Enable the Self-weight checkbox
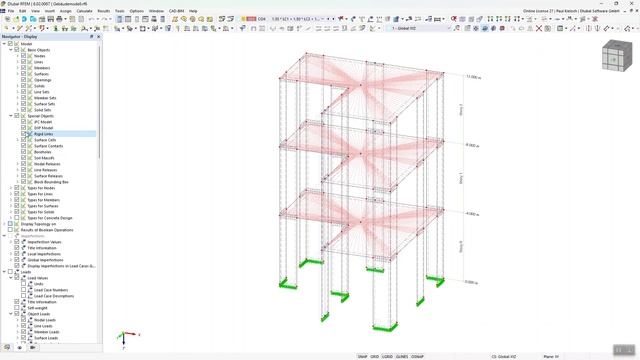Screen dimensions: 640x360 point(17,308)
